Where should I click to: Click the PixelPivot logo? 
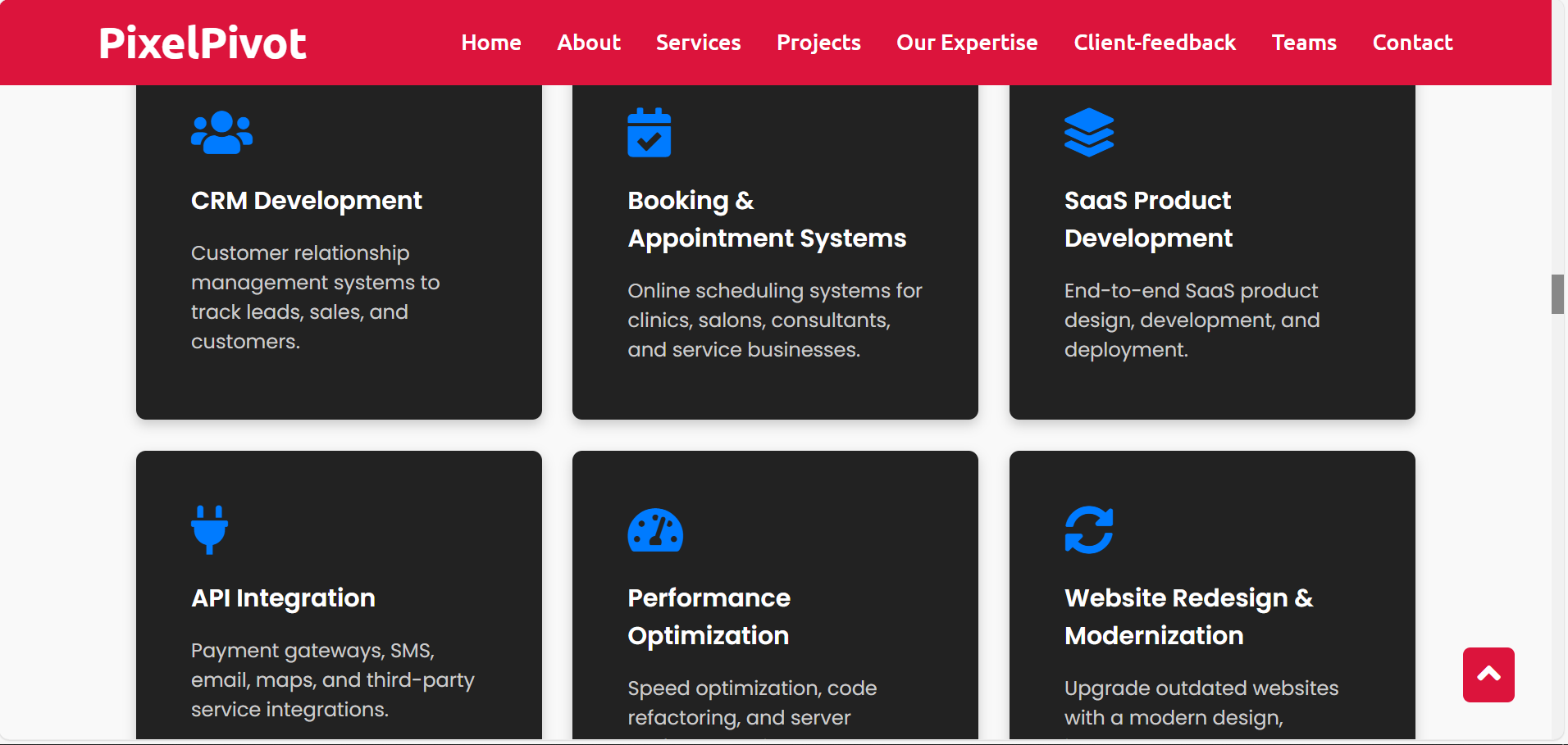pyautogui.click(x=203, y=43)
